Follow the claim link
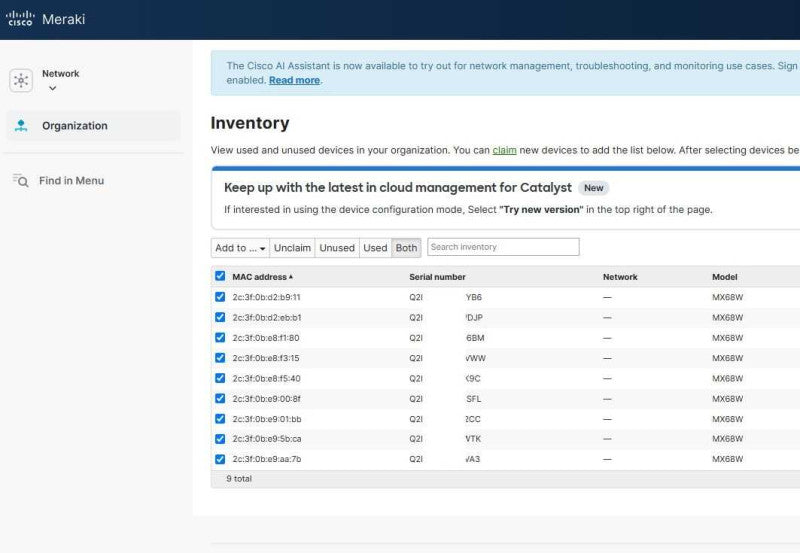Image resolution: width=800 pixels, height=553 pixels. tap(504, 150)
